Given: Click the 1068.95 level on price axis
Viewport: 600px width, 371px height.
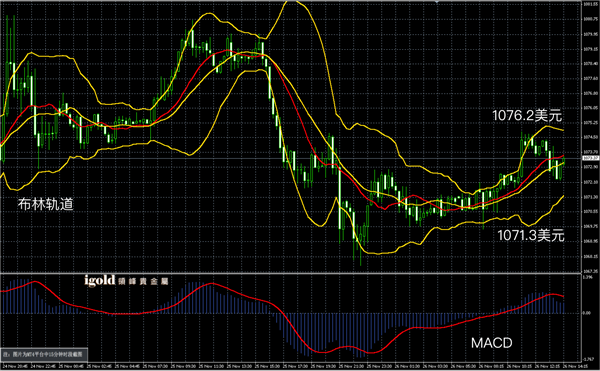Looking at the screenshot, I should tap(591, 241).
